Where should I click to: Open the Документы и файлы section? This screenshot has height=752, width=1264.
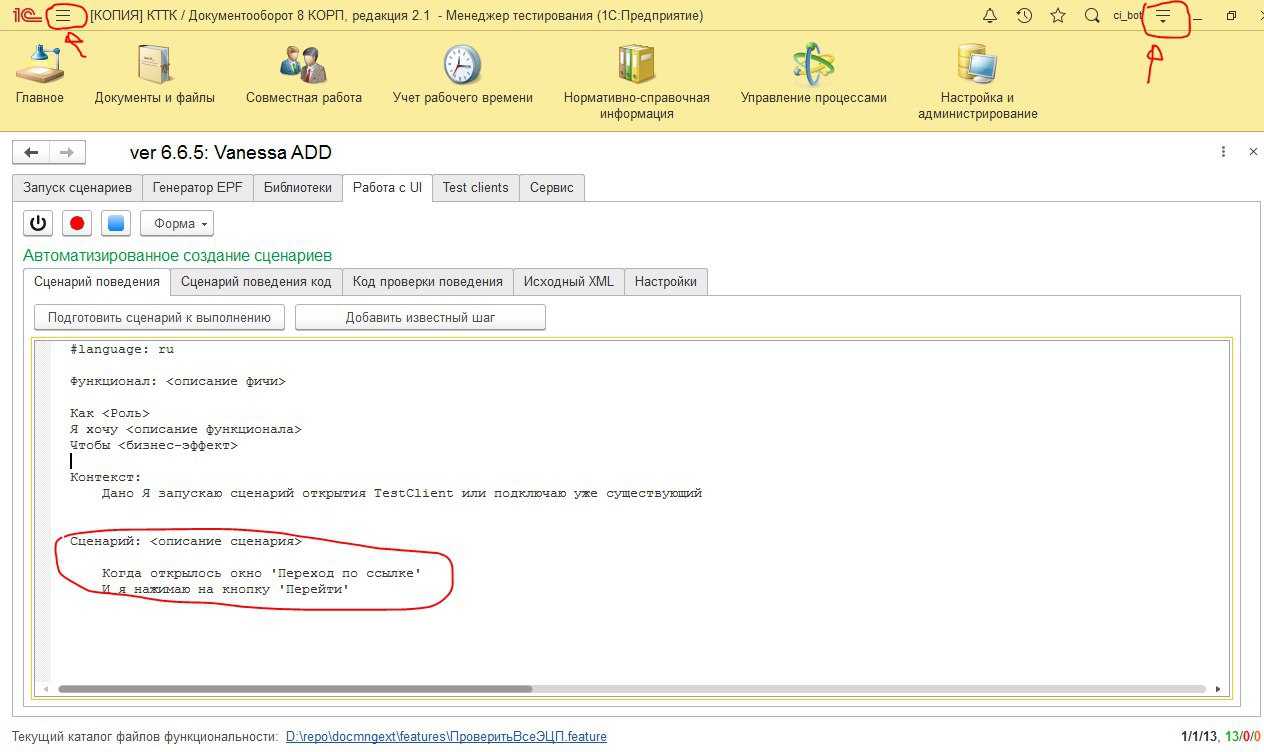(x=155, y=75)
